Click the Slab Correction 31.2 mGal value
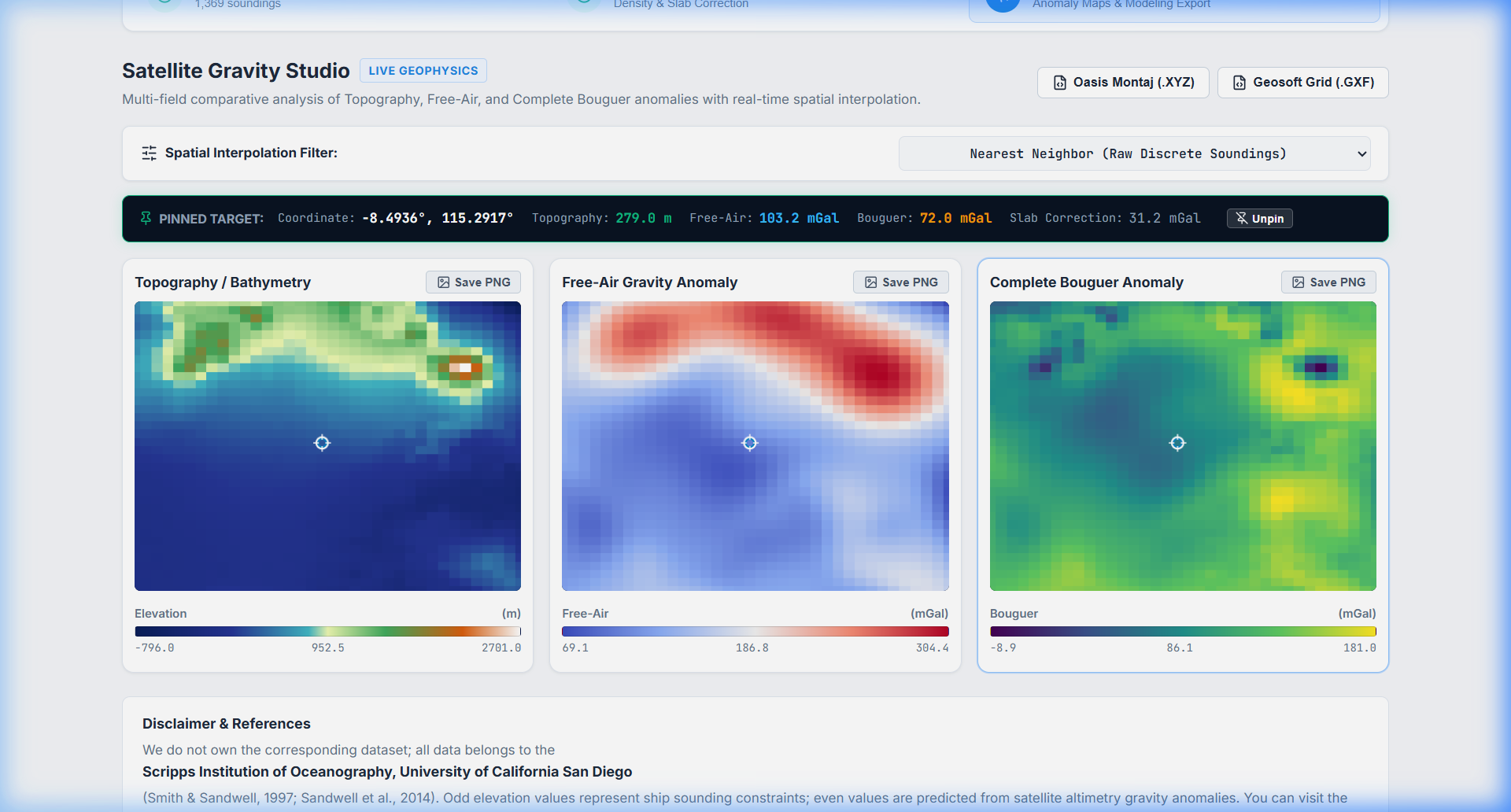The image size is (1511, 812). pyautogui.click(x=1165, y=218)
